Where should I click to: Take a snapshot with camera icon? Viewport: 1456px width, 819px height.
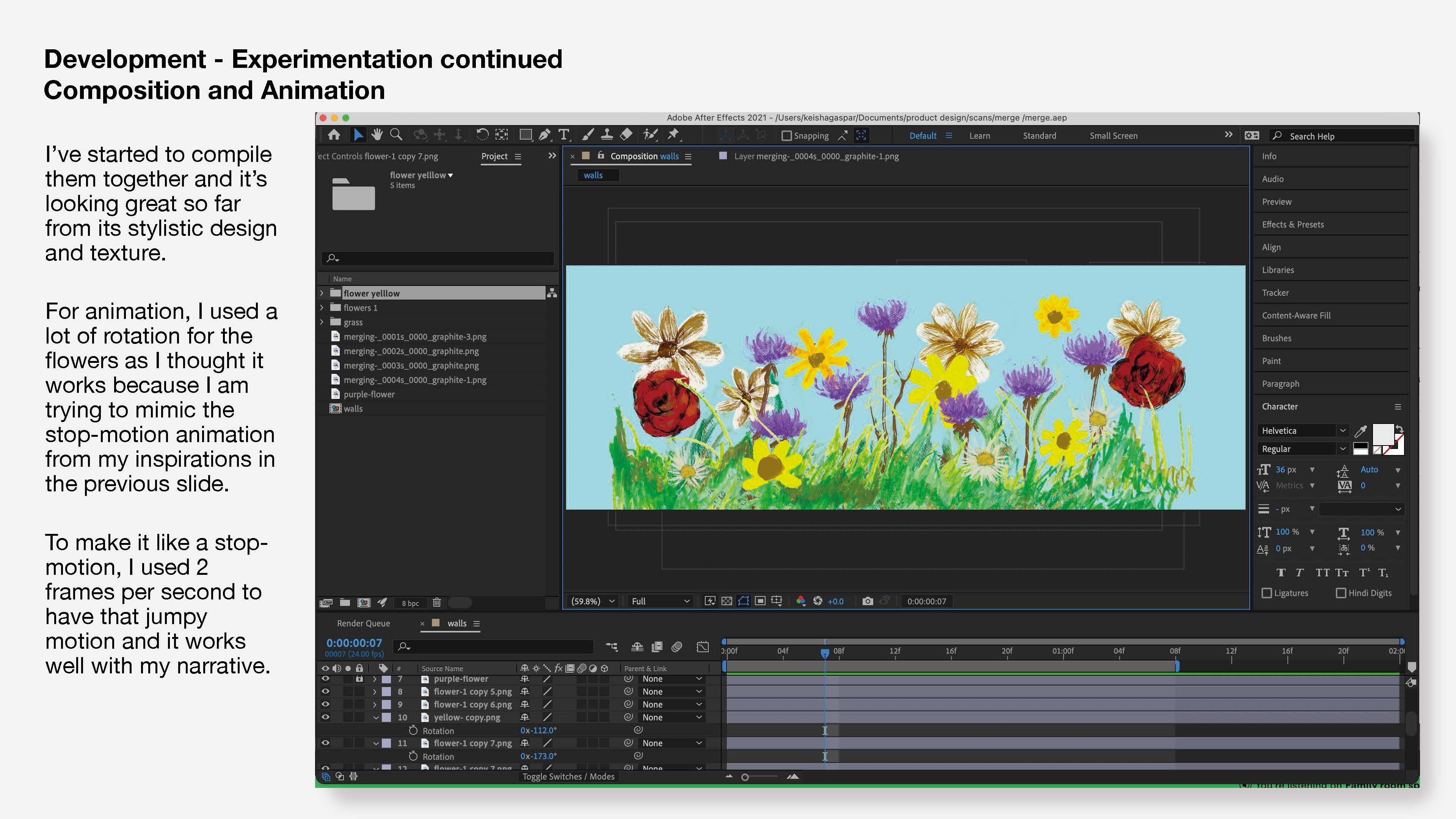[x=867, y=601]
